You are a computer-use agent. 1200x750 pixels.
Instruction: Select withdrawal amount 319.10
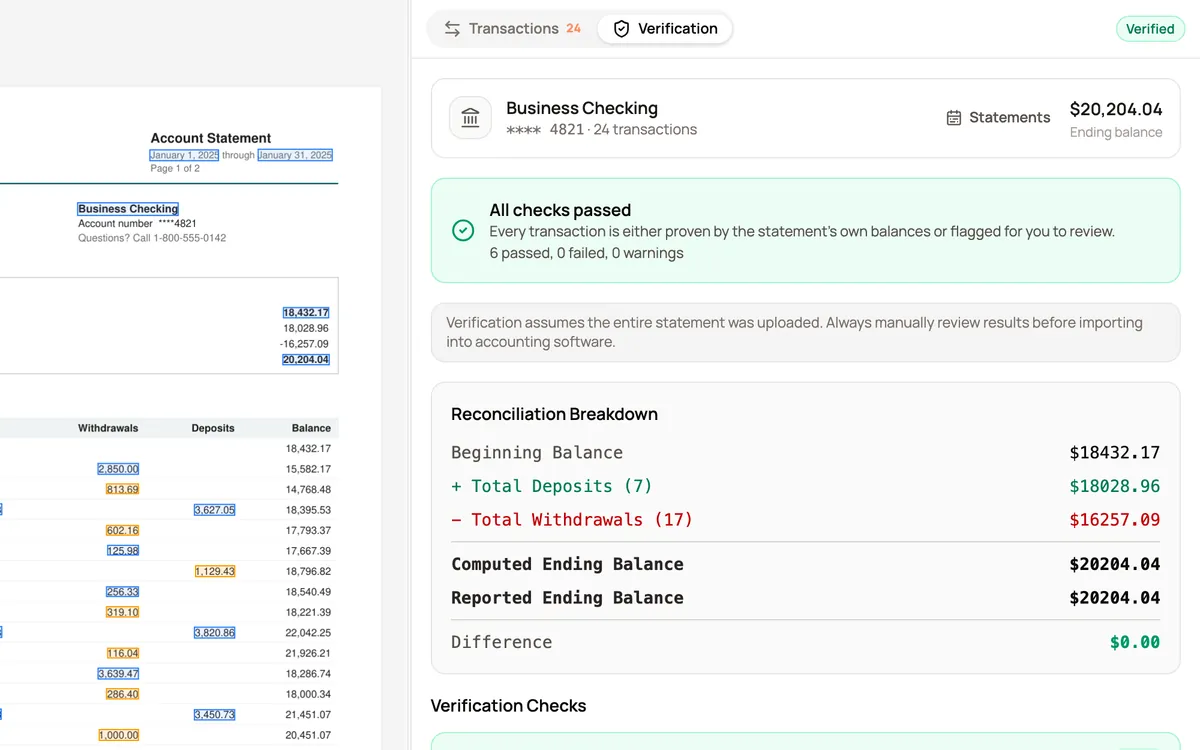[122, 612]
